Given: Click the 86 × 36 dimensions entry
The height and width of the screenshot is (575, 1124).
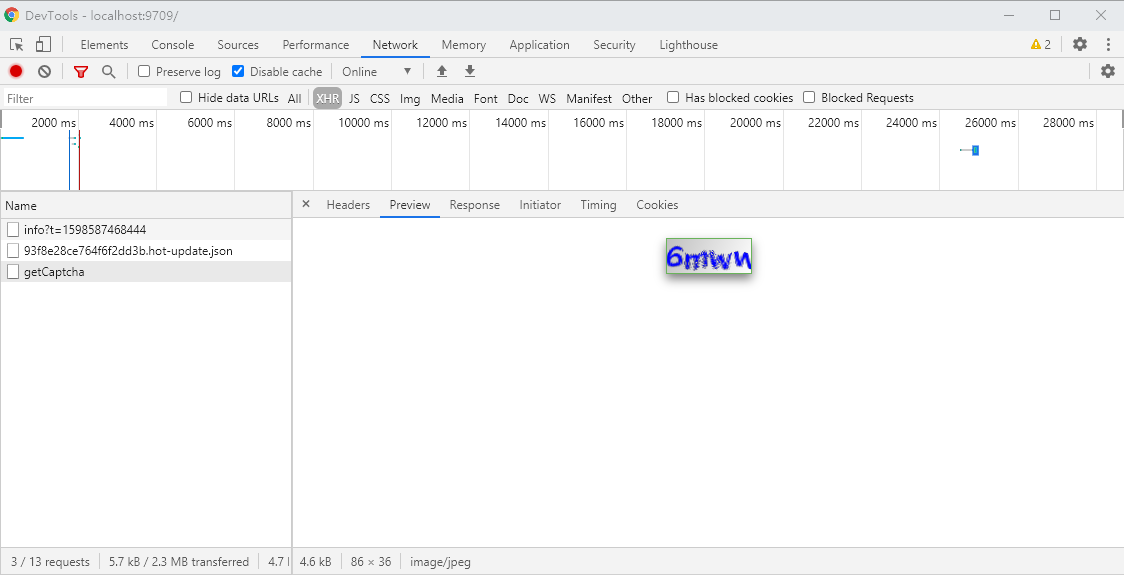Looking at the screenshot, I should (371, 561).
